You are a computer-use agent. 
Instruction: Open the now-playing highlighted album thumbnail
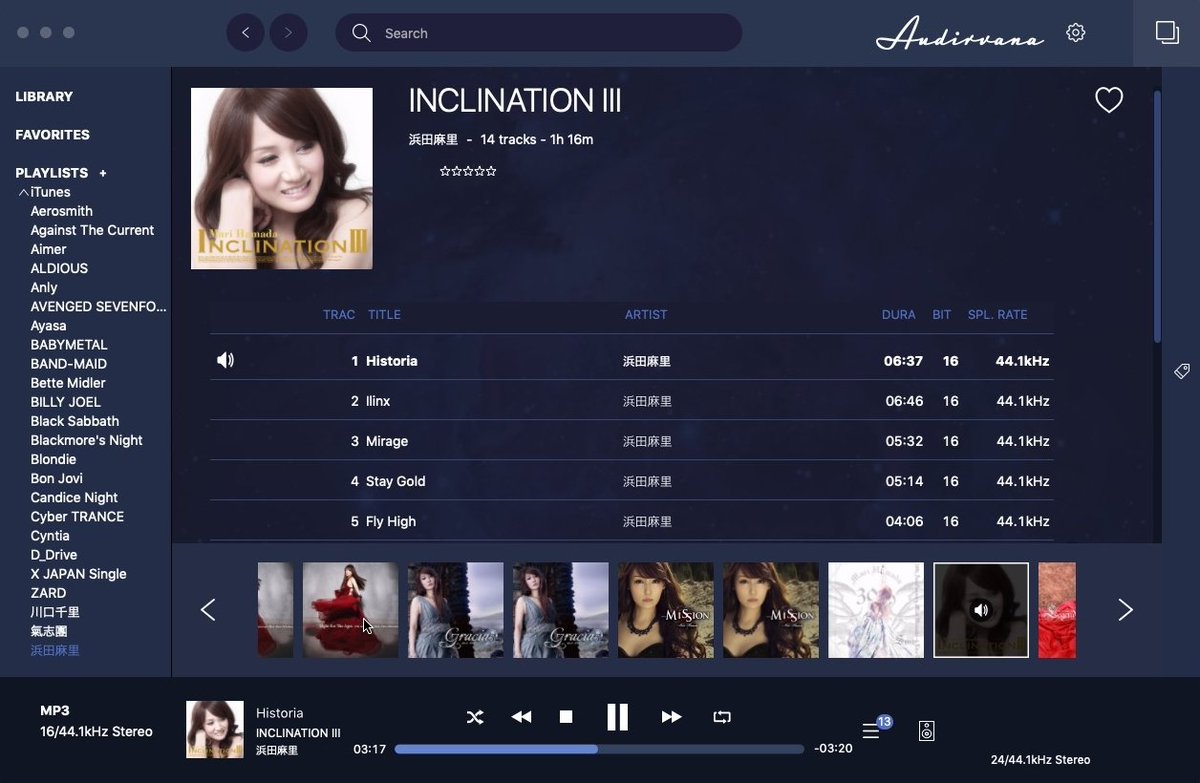pyautogui.click(x=981, y=610)
